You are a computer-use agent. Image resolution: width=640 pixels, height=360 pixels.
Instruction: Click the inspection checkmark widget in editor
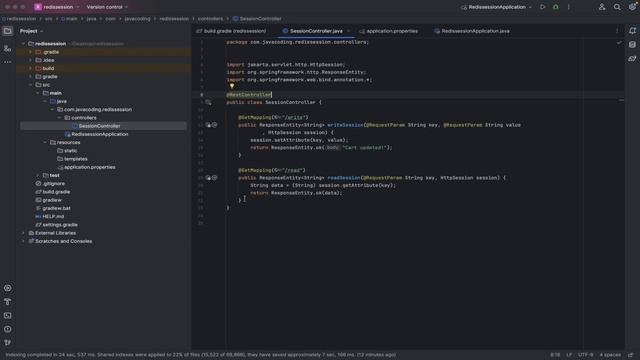click(619, 42)
